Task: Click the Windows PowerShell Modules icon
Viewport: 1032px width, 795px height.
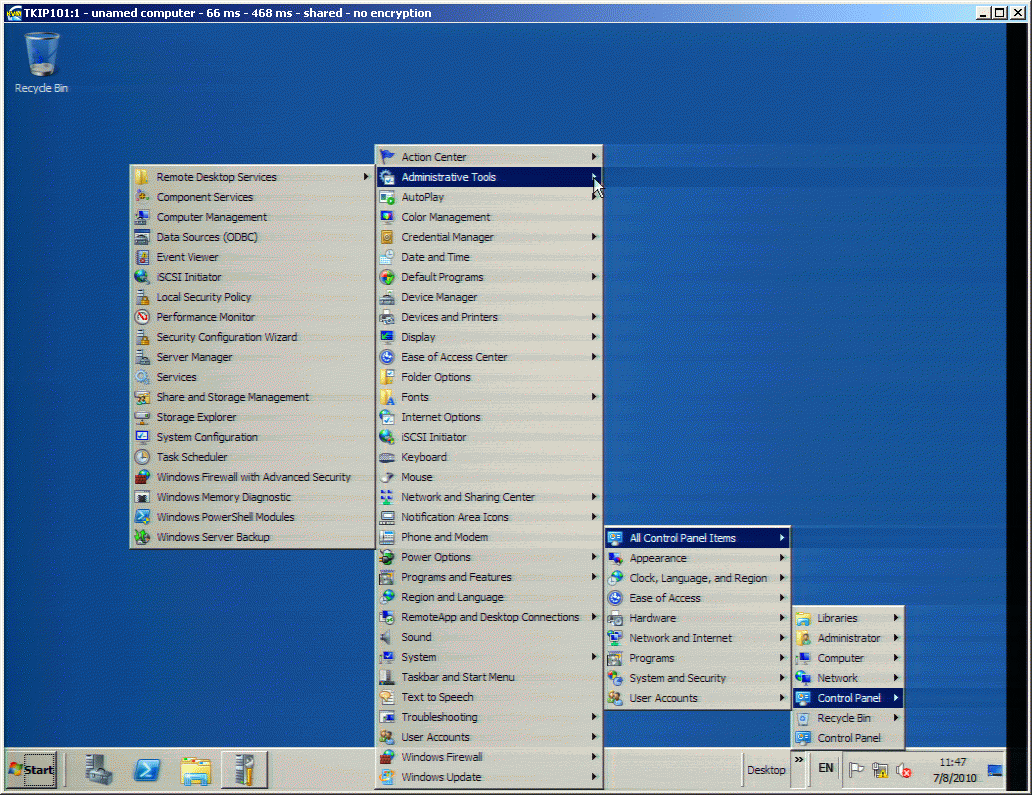Action: tap(142, 517)
